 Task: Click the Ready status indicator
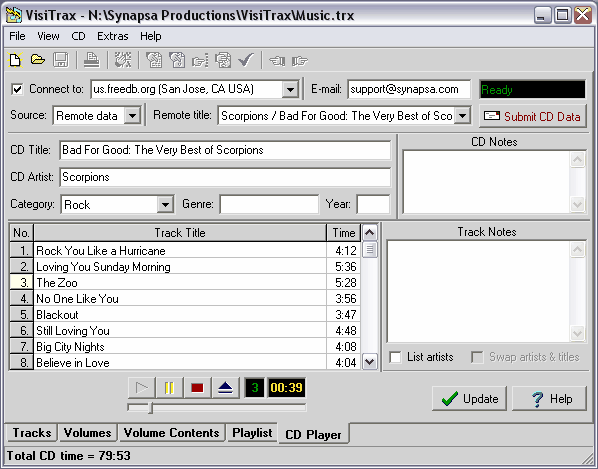point(532,90)
